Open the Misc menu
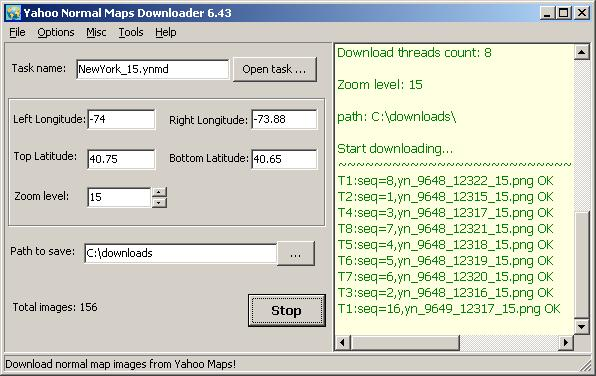596x376 pixels. tap(96, 32)
